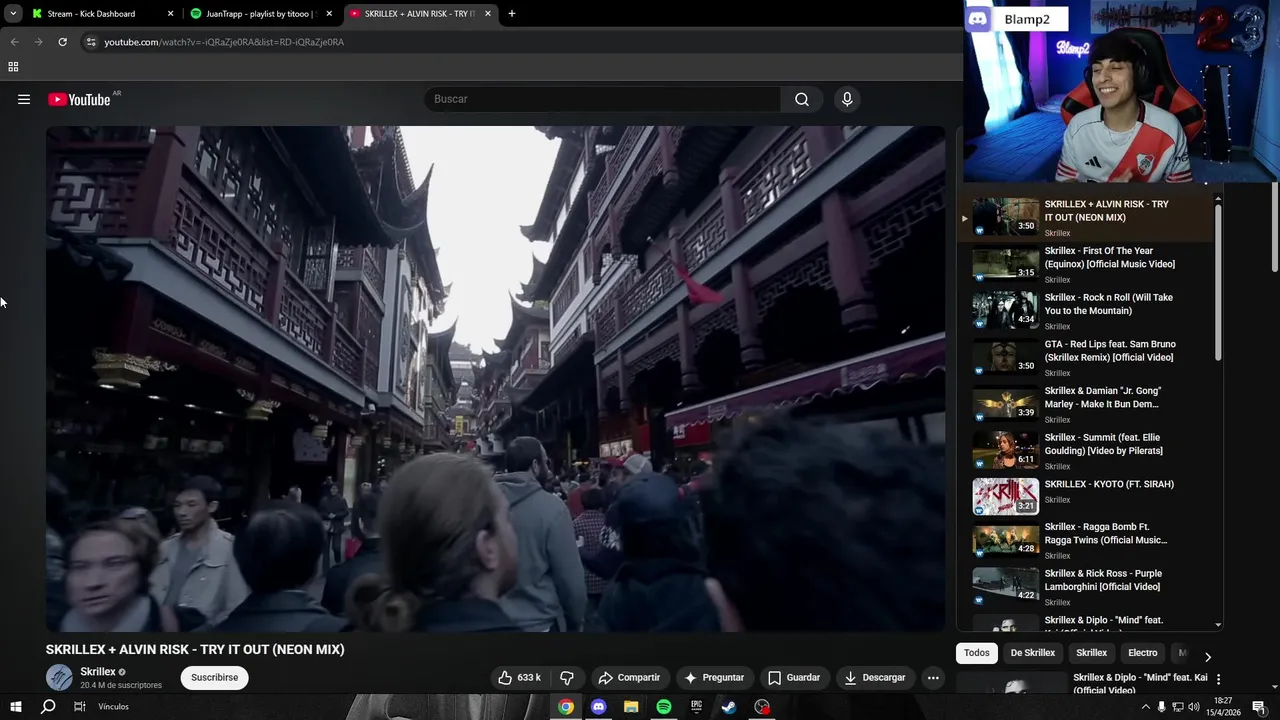Click the Preguntar button
Screen dimensions: 1280x720
(x=714, y=677)
